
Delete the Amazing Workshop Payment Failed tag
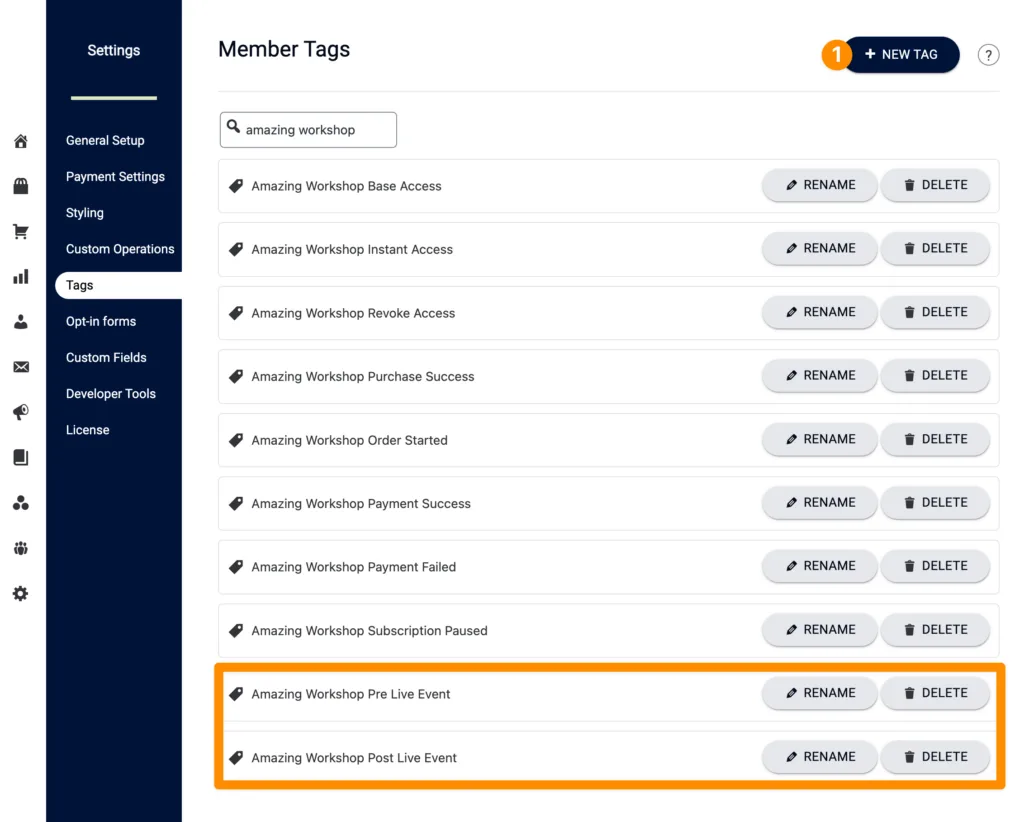(935, 566)
